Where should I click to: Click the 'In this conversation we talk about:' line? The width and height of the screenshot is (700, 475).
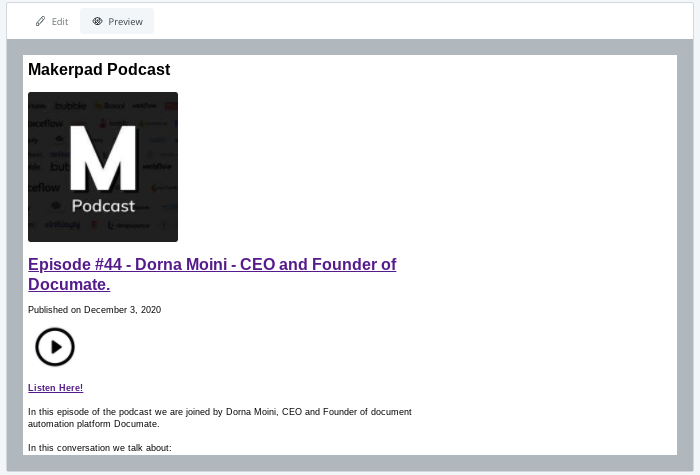tap(100, 448)
